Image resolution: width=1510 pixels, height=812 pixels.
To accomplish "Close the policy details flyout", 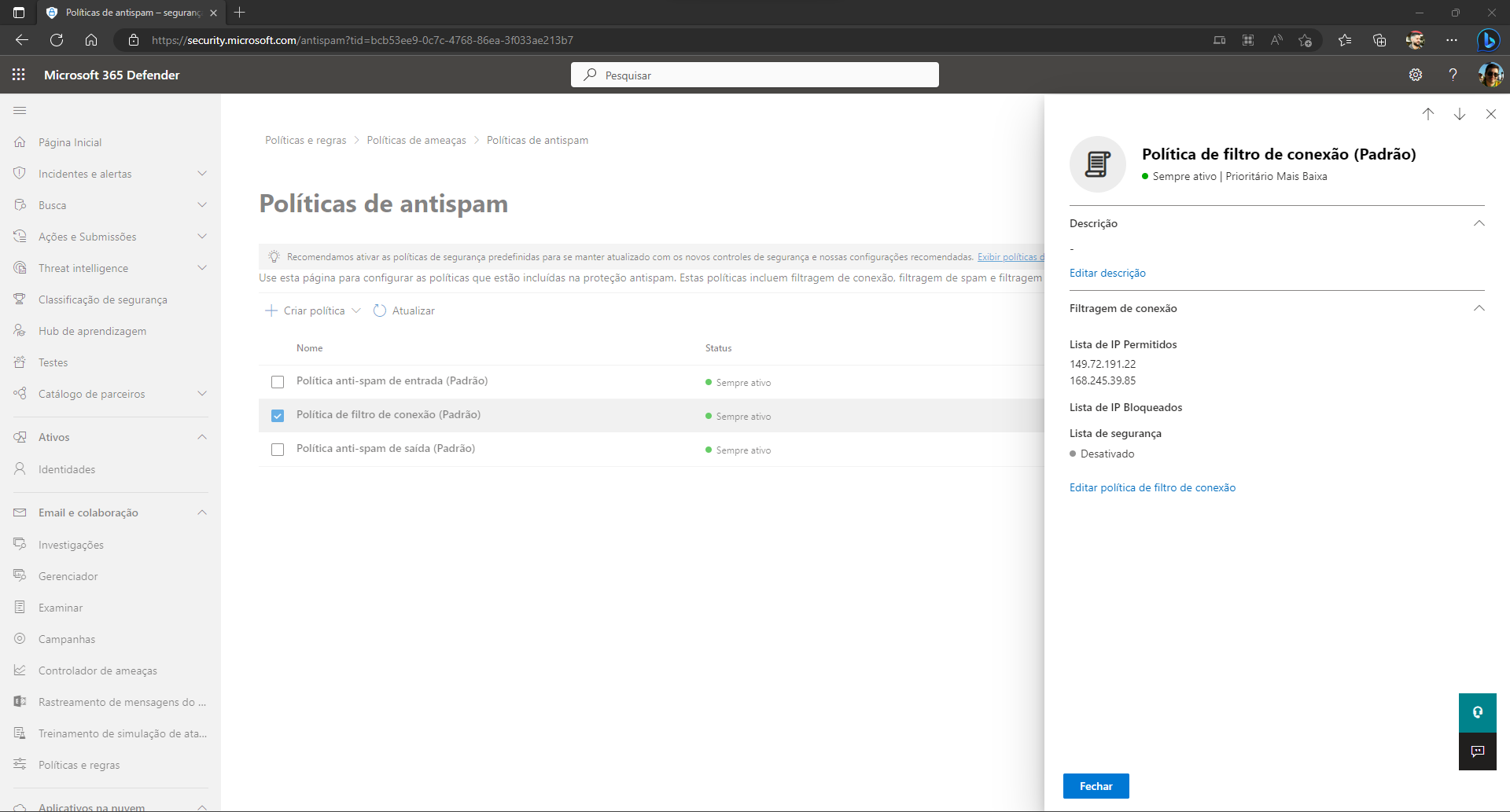I will click(x=1491, y=114).
